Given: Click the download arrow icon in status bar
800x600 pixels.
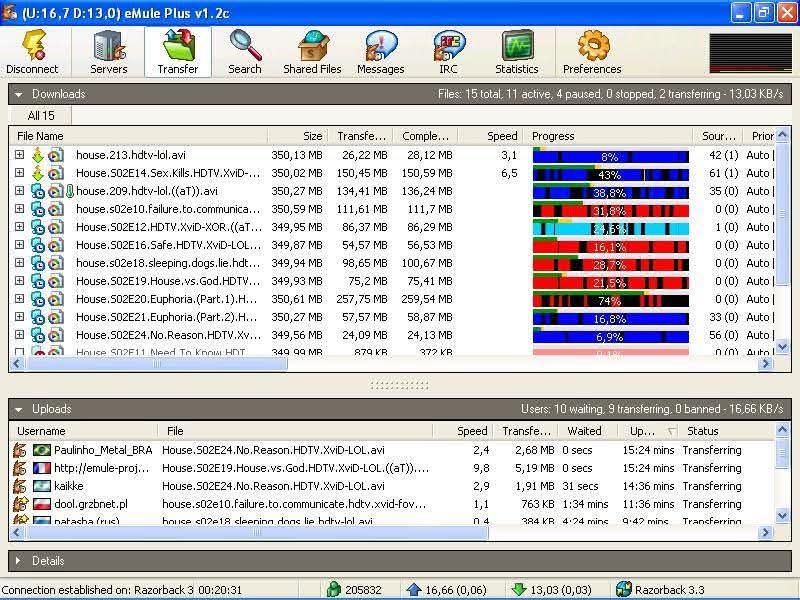Looking at the screenshot, I should coord(519,590).
